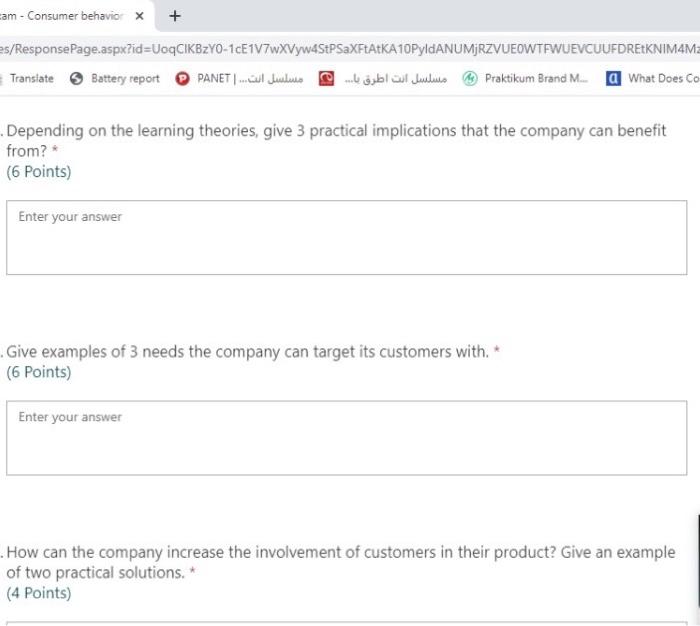This screenshot has height=626, width=700.
Task: Open the Praktikum Brand M... bookmark
Action: [x=526, y=79]
